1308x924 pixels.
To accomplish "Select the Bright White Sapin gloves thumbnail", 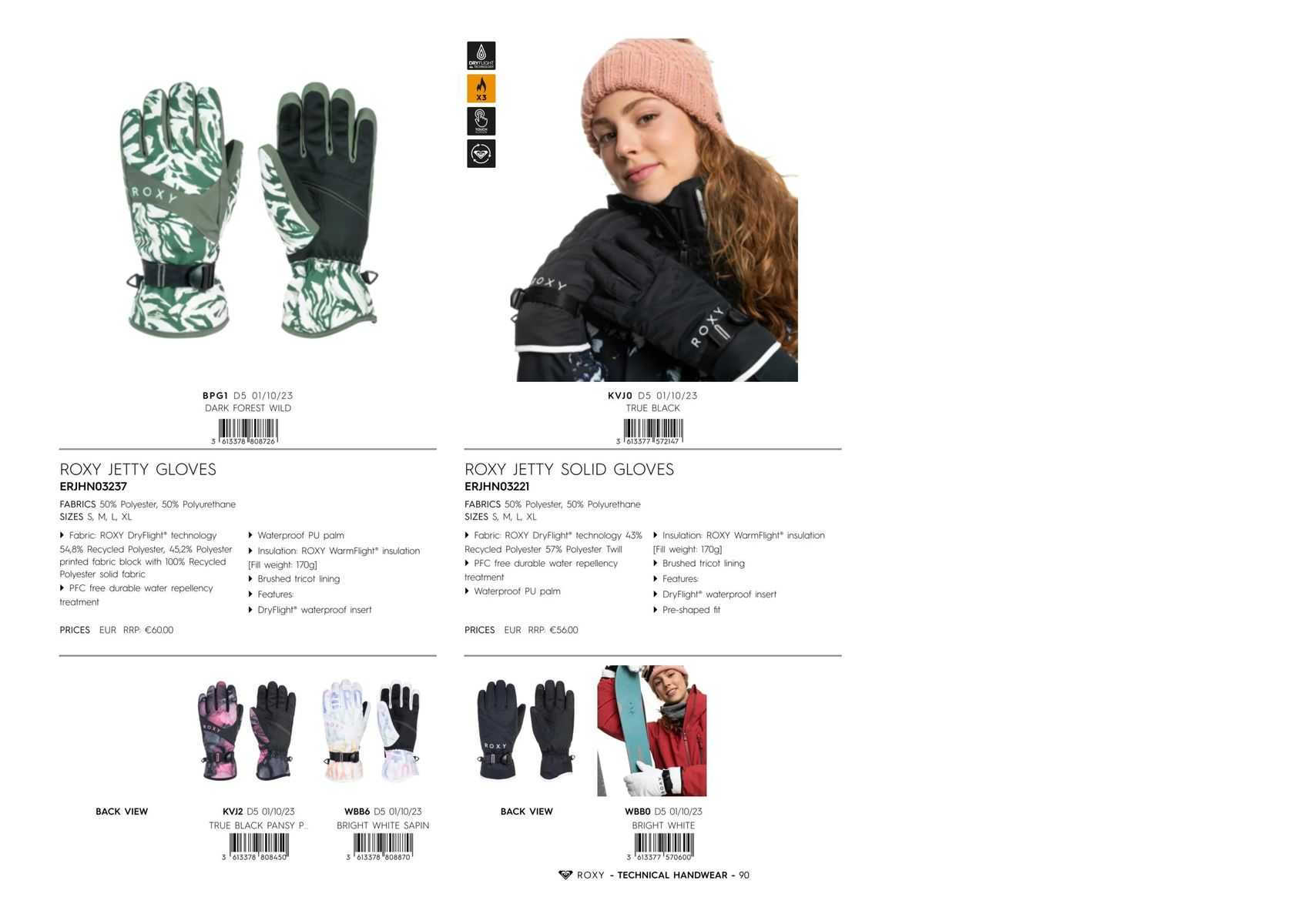I will [x=371, y=730].
